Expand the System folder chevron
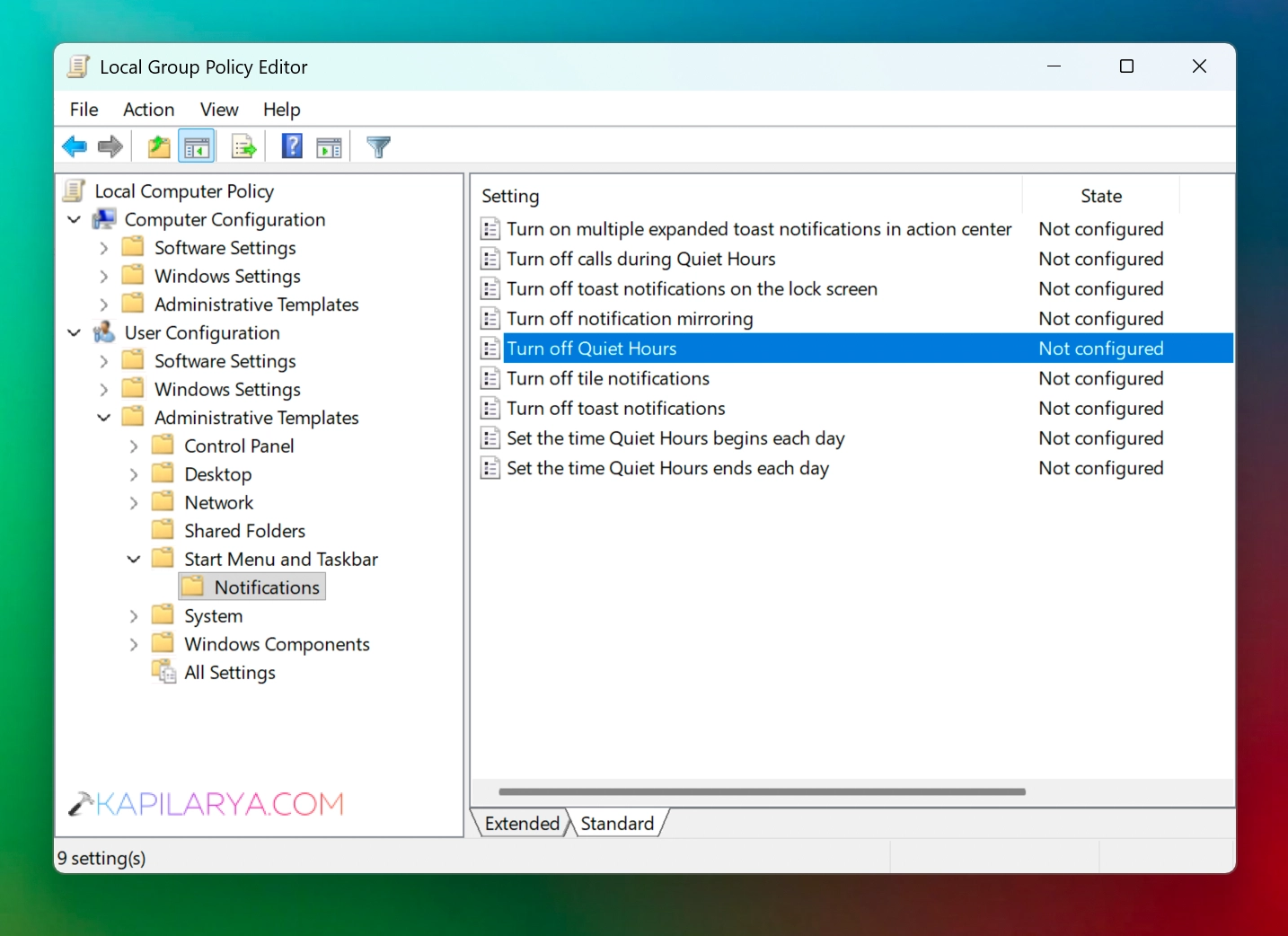The height and width of the screenshot is (936, 1288). click(134, 615)
